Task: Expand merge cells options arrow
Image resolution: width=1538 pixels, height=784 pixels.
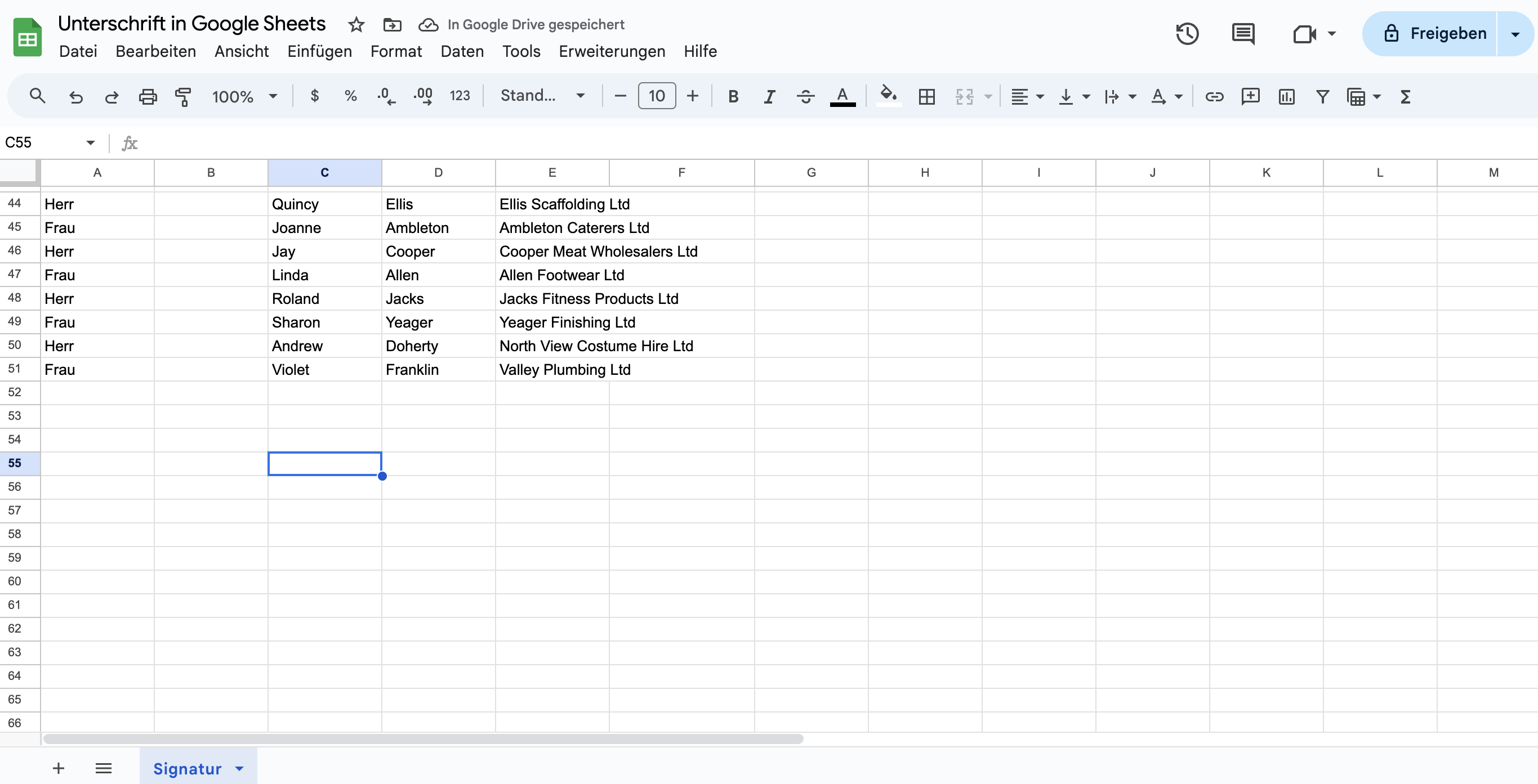Action: coord(988,96)
